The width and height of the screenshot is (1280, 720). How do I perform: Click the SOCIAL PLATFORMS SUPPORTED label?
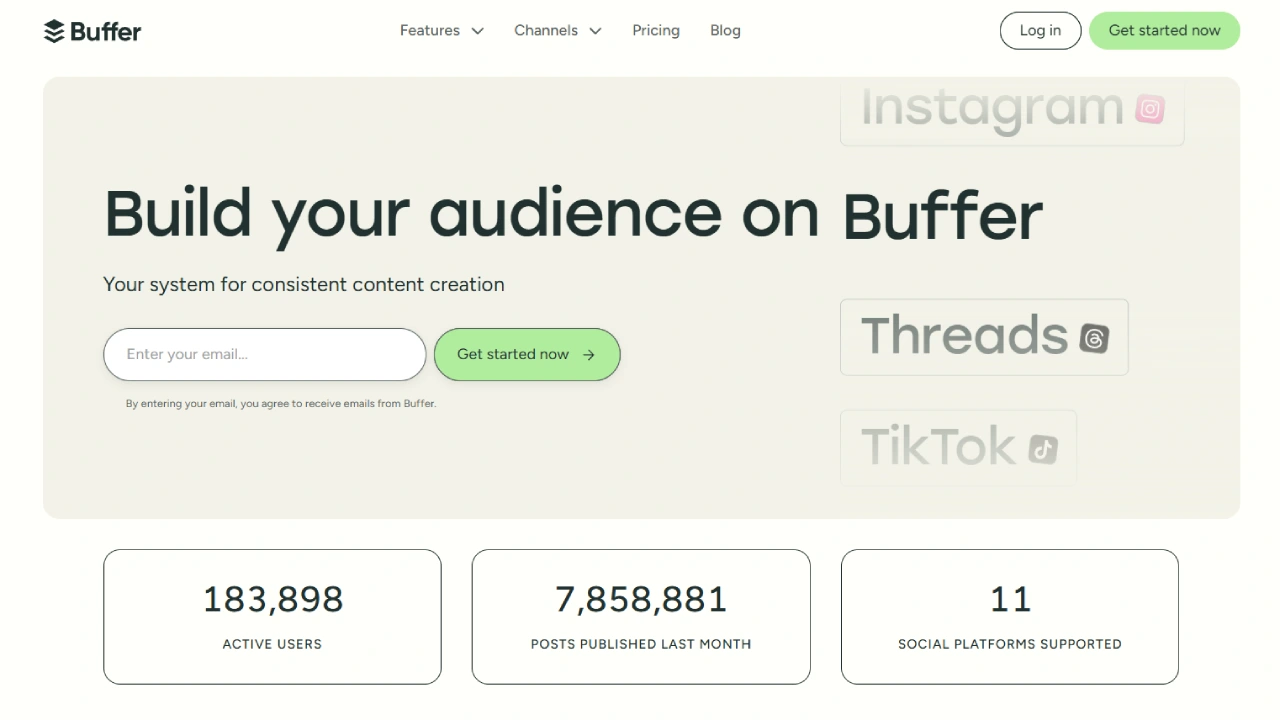pos(1010,644)
